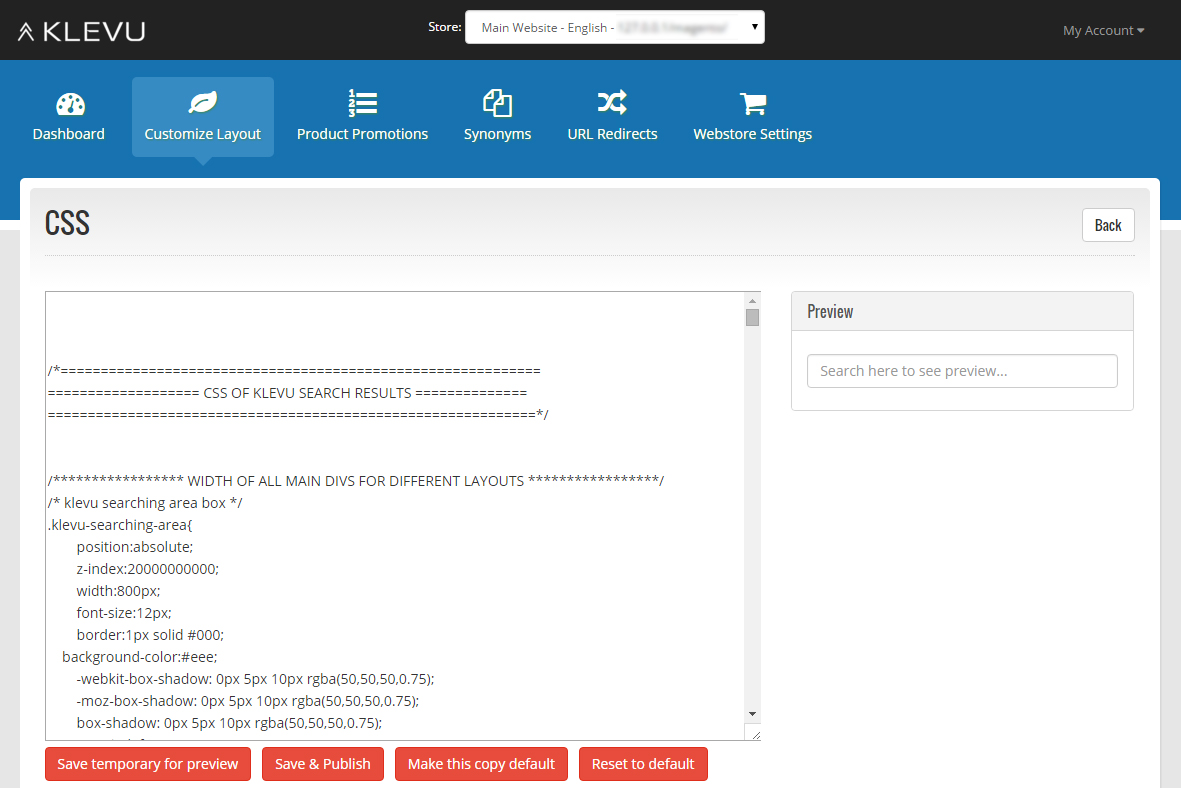Open the URL Redirects label
Image resolution: width=1181 pixels, height=788 pixels.
click(612, 134)
